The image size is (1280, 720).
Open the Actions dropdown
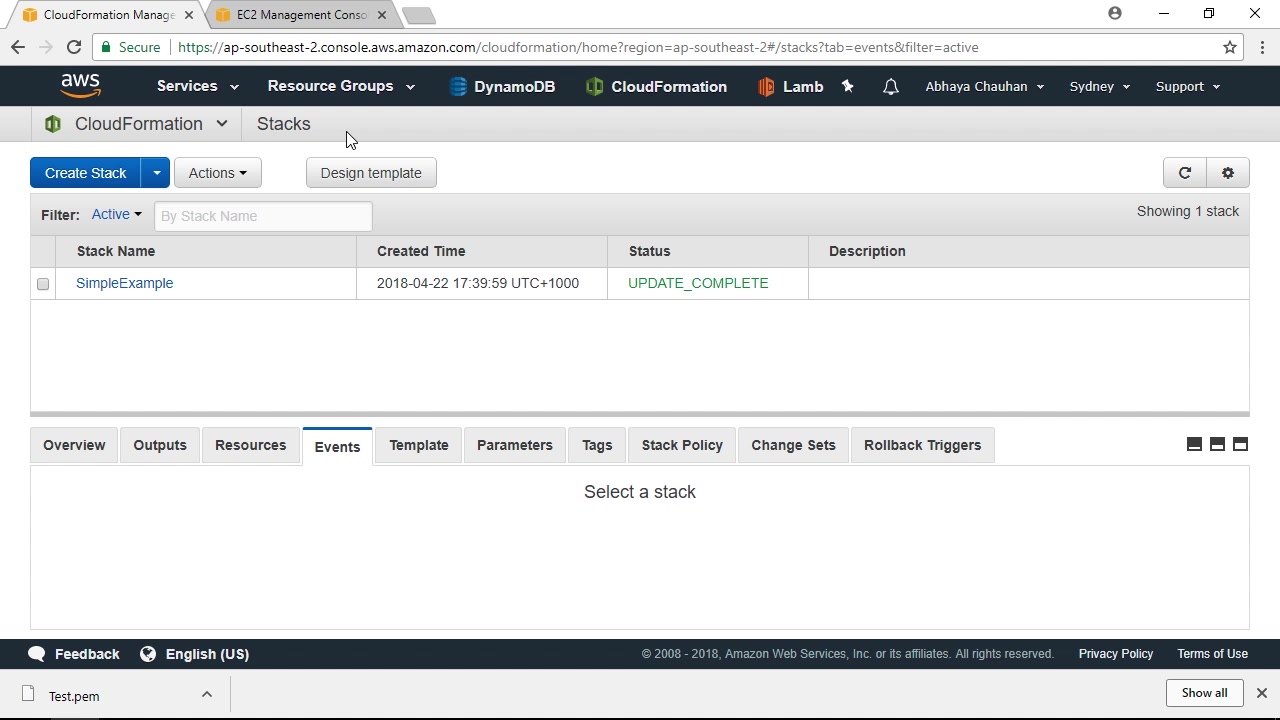(x=218, y=173)
